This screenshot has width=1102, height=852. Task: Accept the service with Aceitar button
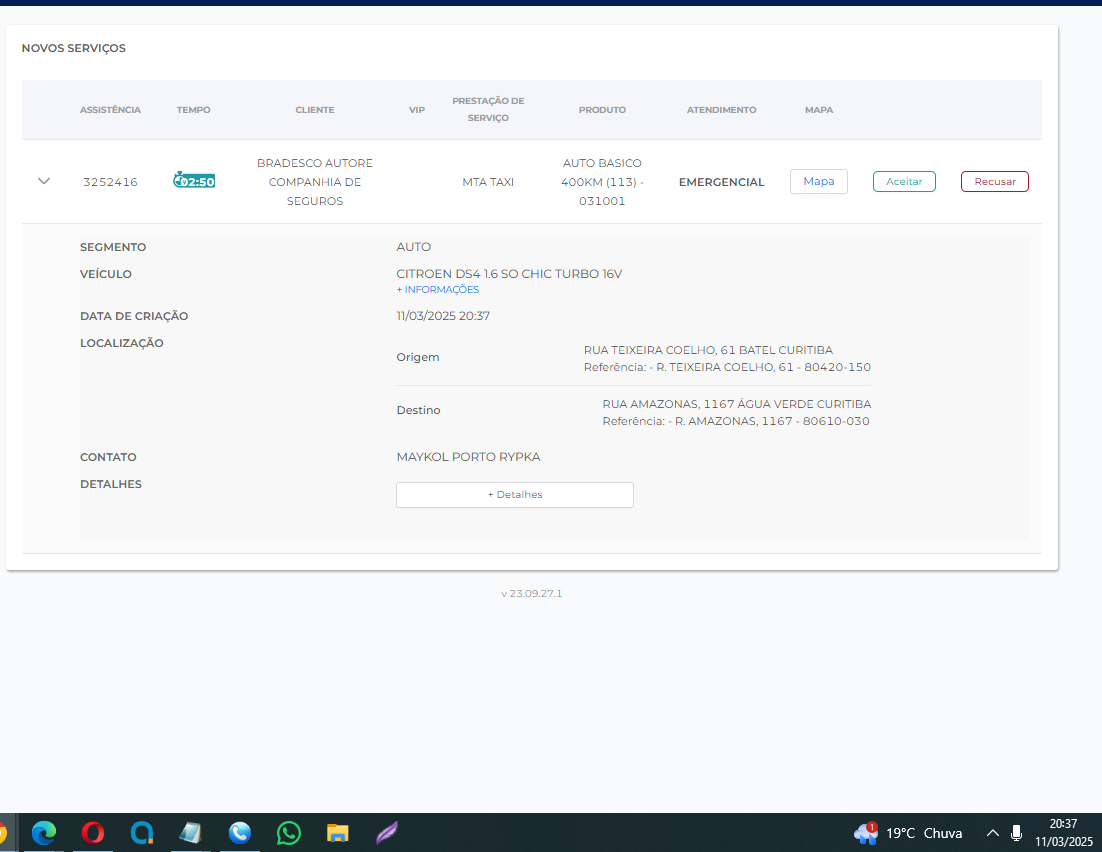[x=904, y=181]
